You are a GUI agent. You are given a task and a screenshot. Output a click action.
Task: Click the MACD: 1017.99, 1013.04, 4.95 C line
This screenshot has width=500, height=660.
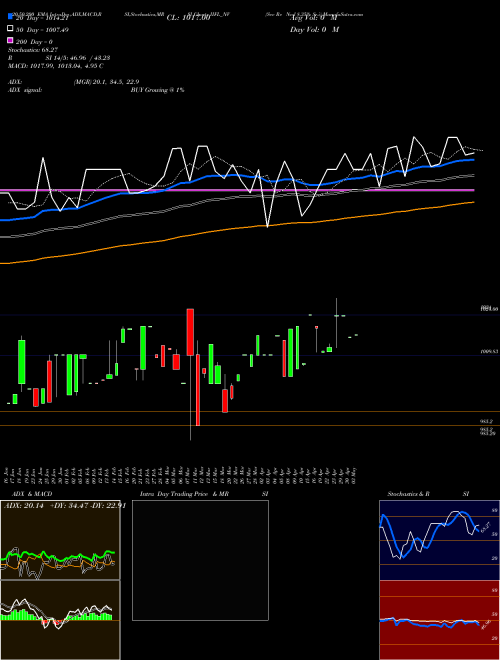(56, 66)
